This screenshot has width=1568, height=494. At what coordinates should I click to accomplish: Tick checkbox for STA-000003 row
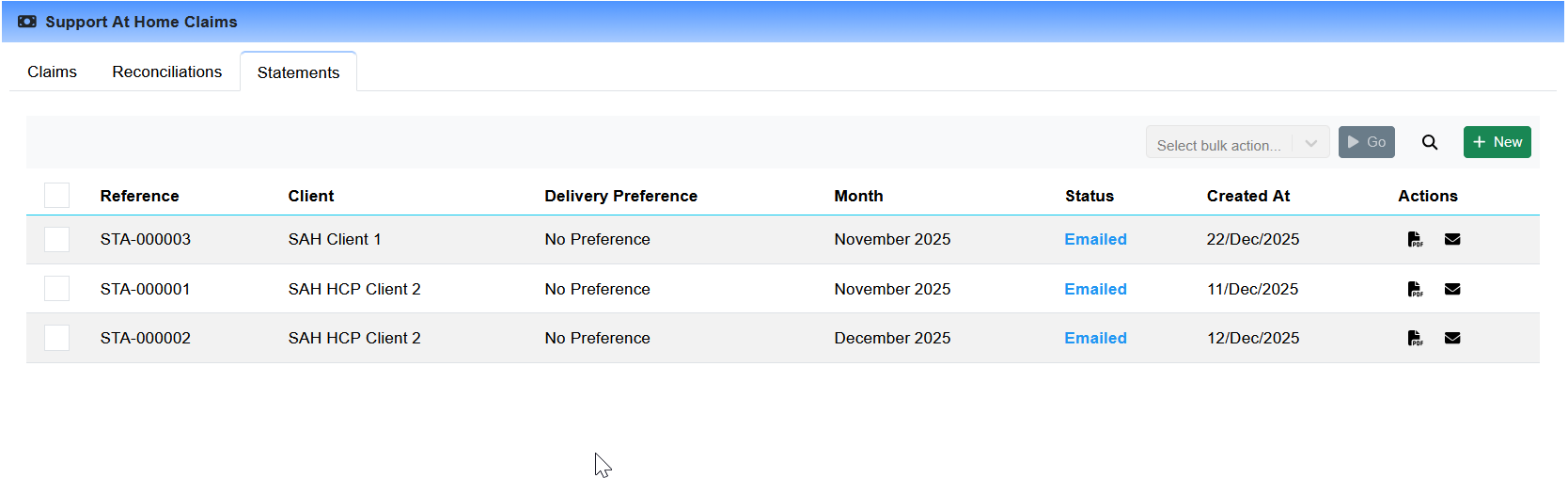tap(57, 239)
